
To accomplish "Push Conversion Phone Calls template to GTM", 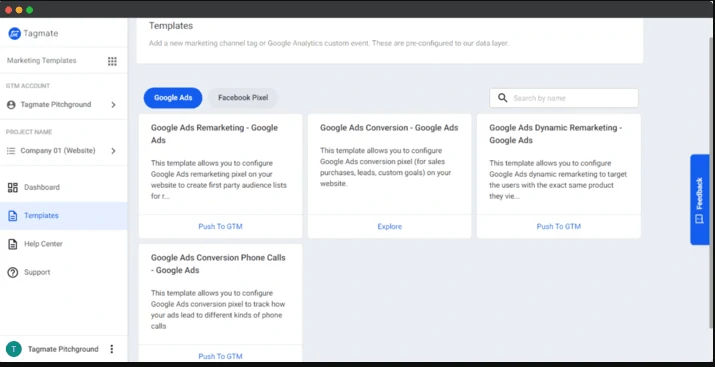I will pyautogui.click(x=220, y=357).
